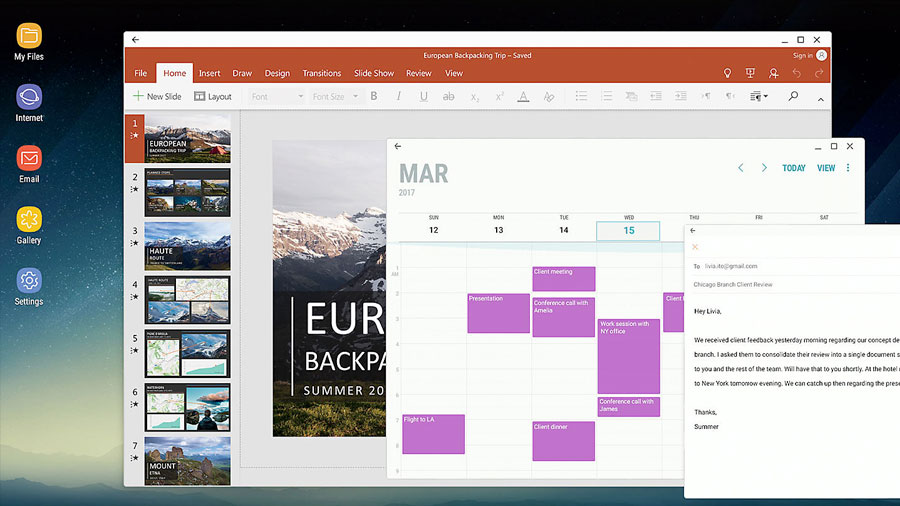Switch to the View tab
Image resolution: width=900 pixels, height=506 pixels.
point(453,73)
